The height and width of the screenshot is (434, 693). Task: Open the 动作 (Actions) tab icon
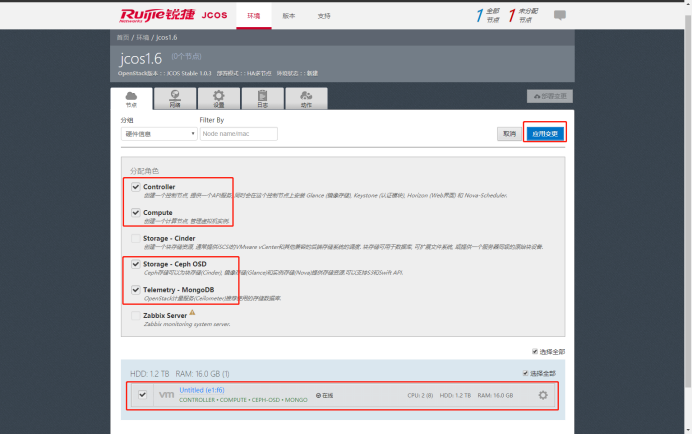click(x=306, y=99)
